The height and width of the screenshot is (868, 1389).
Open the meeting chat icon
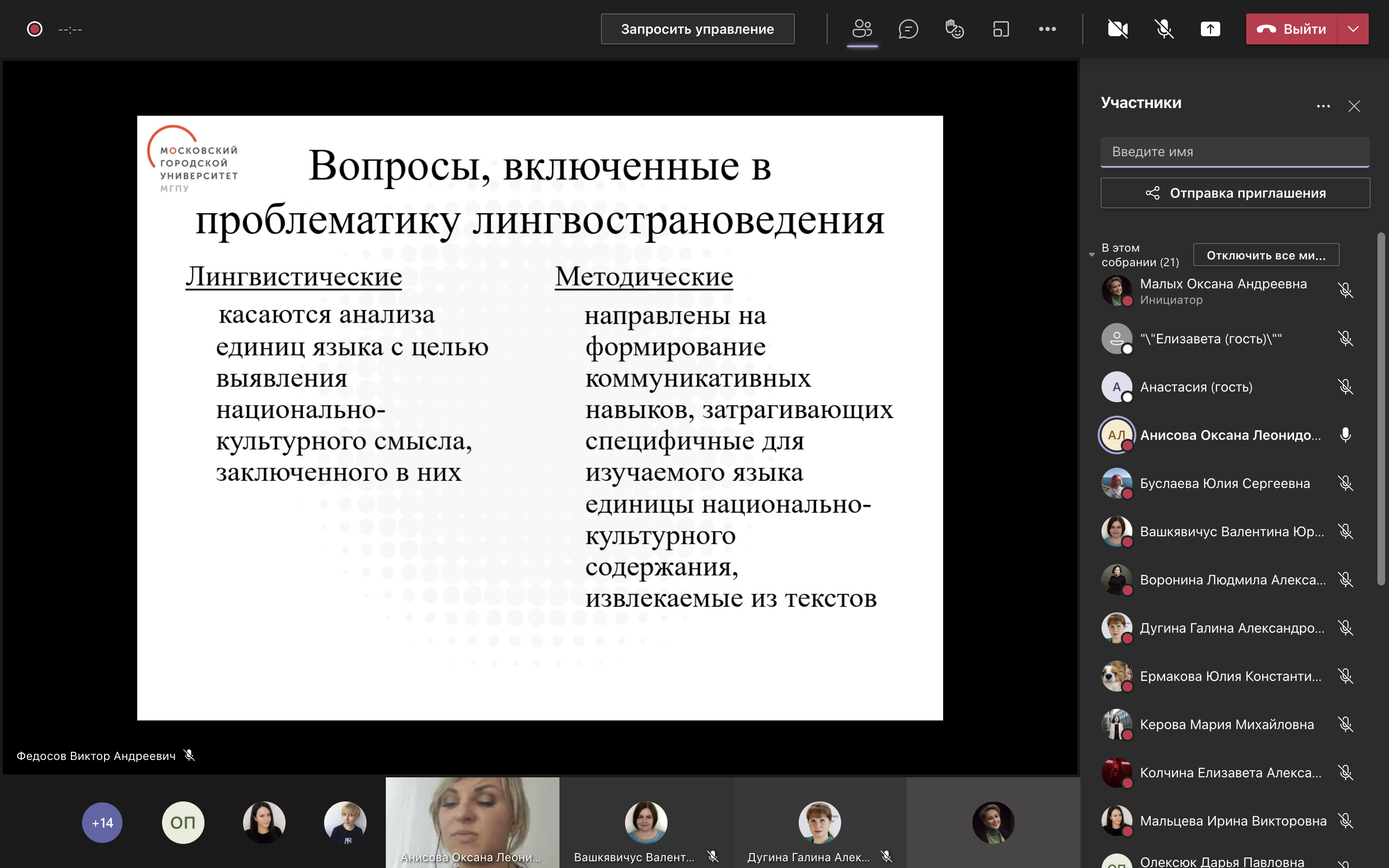click(x=908, y=29)
